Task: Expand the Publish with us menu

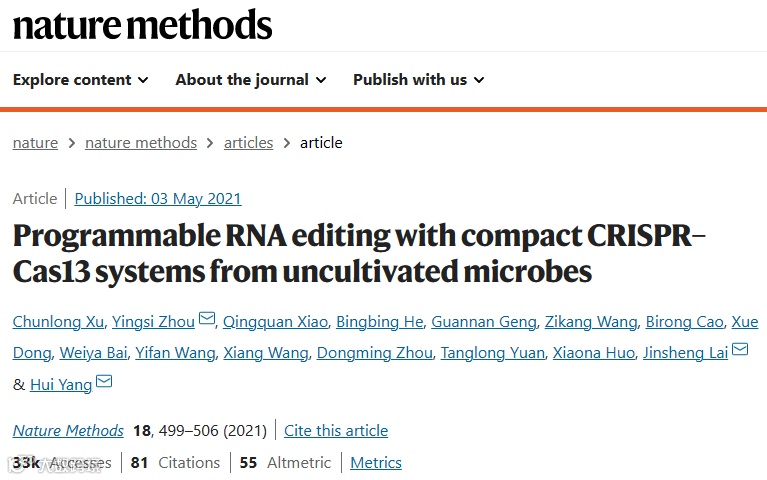Action: tap(419, 79)
